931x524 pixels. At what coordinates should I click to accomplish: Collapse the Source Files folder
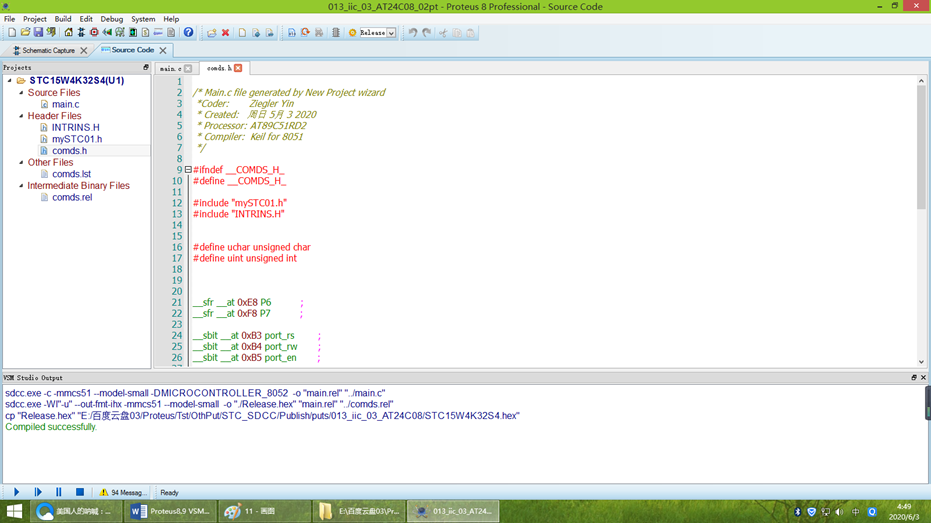coord(21,93)
